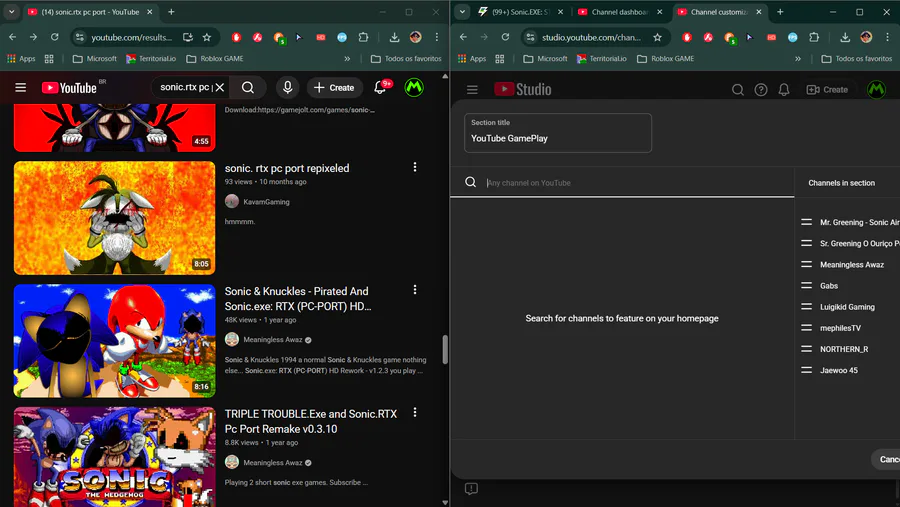Viewport: 900px width, 507px height.
Task: Bookmark the Studio page with star
Action: (x=657, y=37)
